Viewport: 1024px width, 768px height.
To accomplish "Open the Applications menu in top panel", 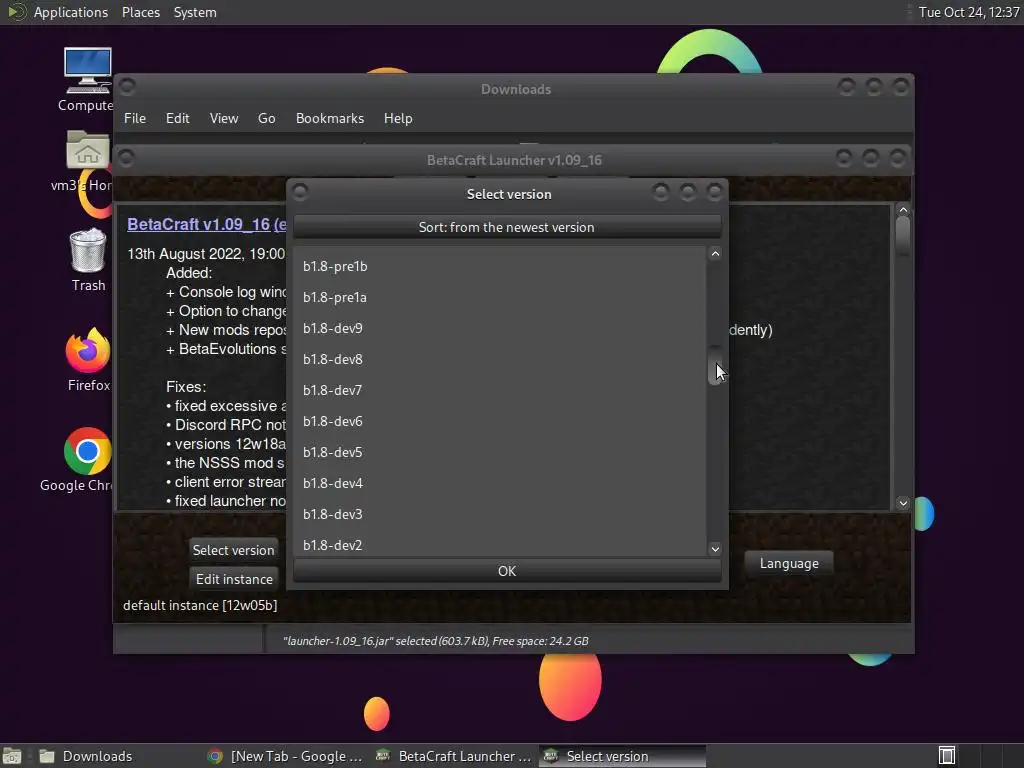I will [x=71, y=12].
